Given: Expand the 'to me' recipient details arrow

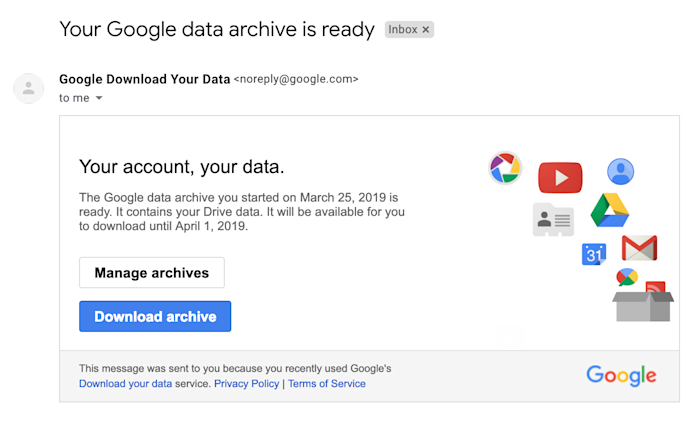Looking at the screenshot, I should (99, 98).
